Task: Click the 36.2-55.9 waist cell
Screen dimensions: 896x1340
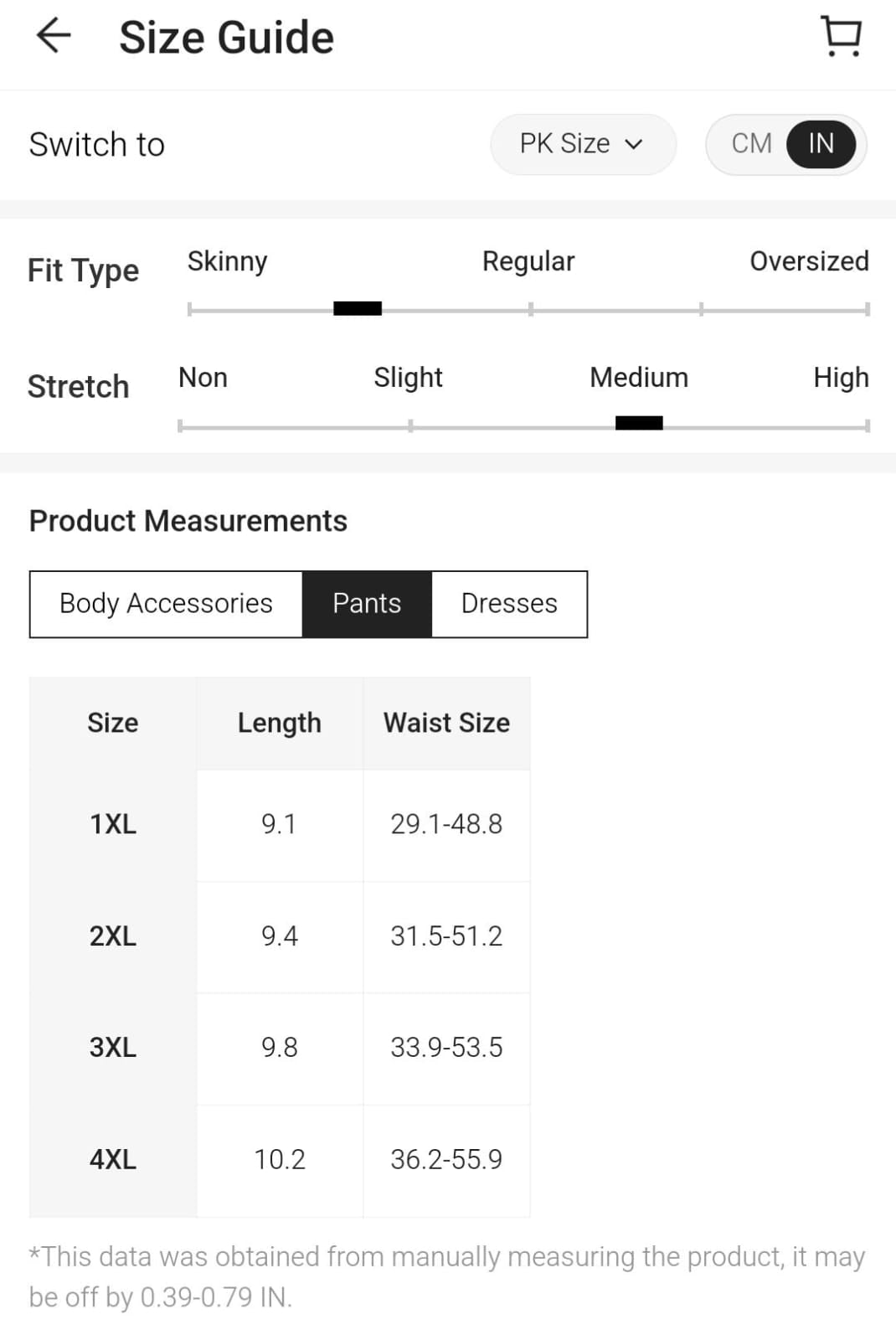Action: [x=446, y=1160]
